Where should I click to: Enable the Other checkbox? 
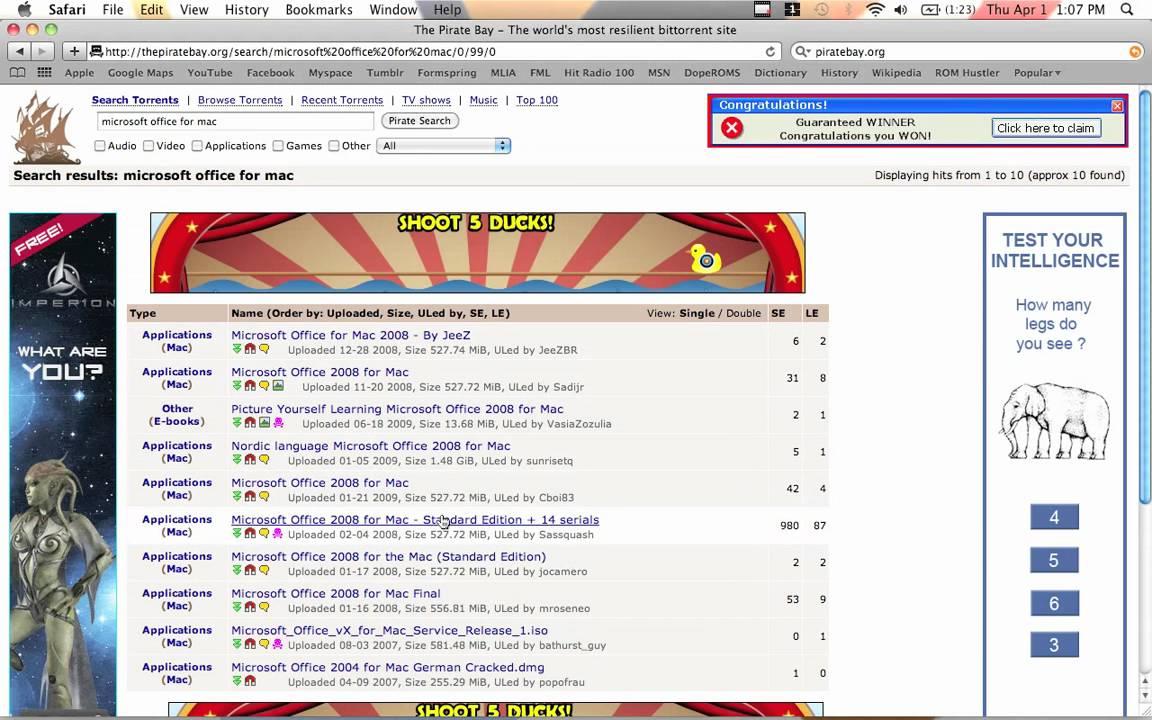click(x=334, y=145)
